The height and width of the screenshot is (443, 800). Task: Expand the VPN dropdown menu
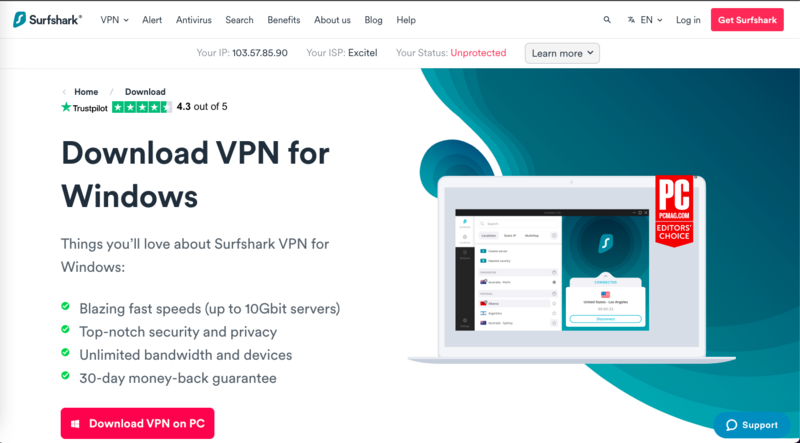(x=114, y=20)
